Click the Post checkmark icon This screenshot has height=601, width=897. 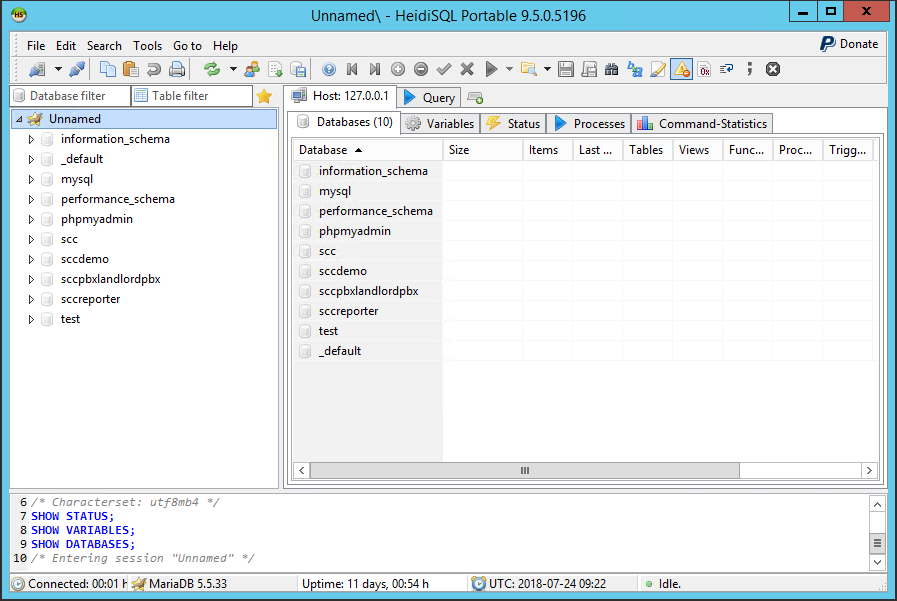[x=444, y=70]
